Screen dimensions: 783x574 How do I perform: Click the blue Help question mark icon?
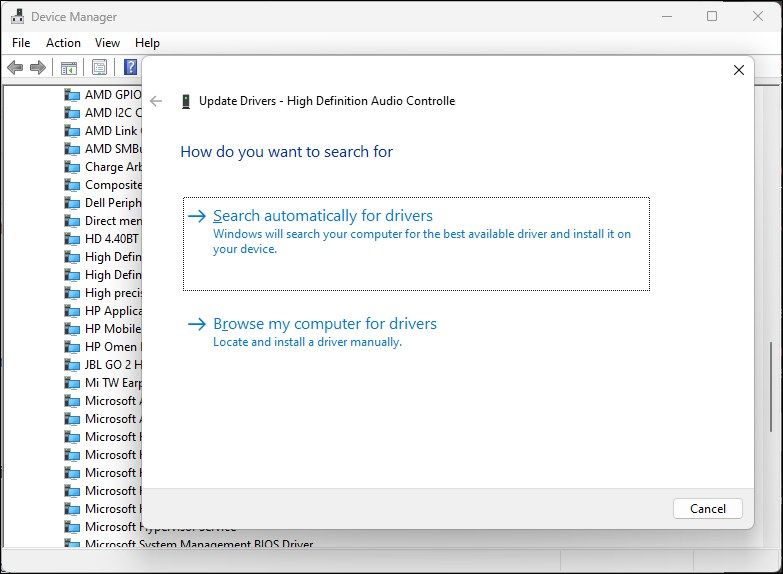[130, 67]
